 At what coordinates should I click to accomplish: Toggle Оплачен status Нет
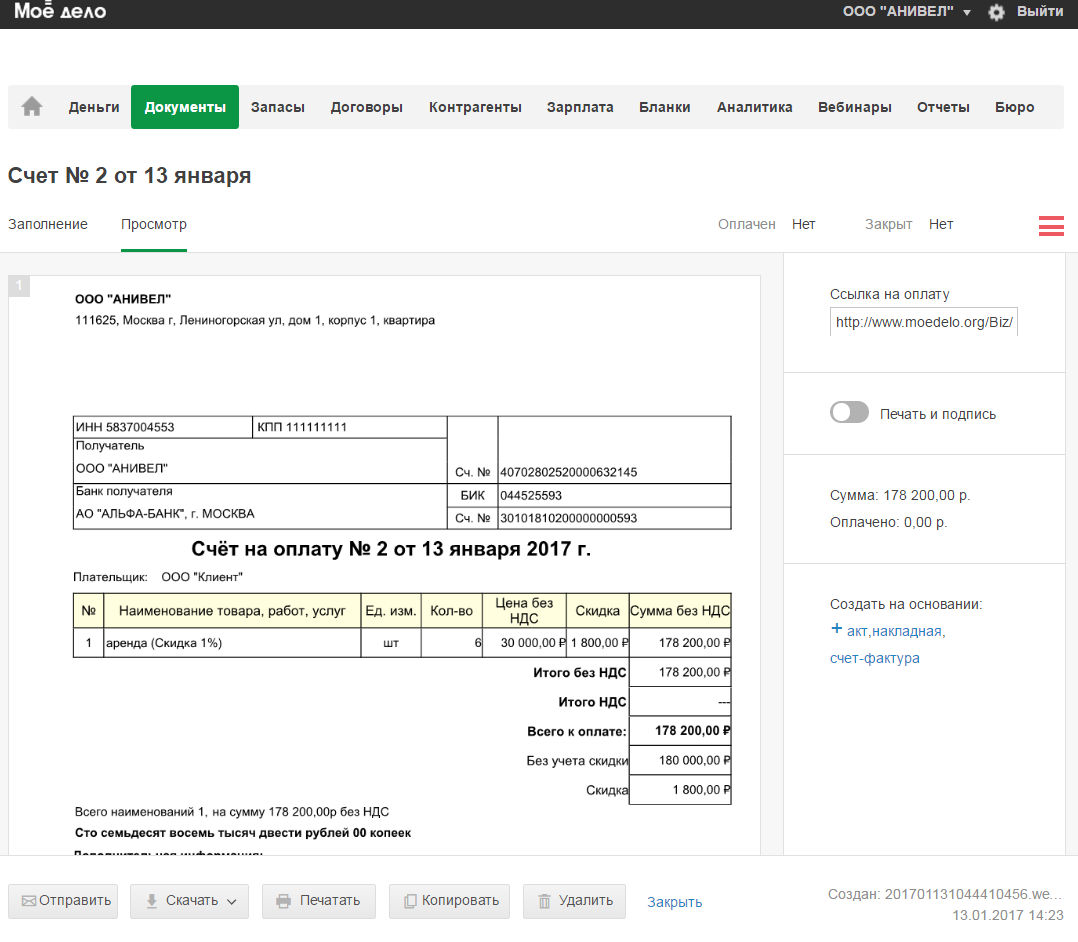(803, 224)
